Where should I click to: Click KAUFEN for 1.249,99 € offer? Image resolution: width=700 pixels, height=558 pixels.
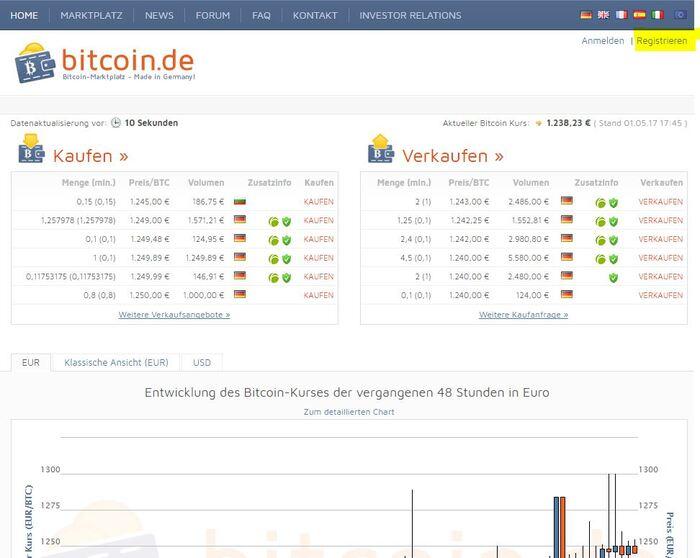[319, 277]
